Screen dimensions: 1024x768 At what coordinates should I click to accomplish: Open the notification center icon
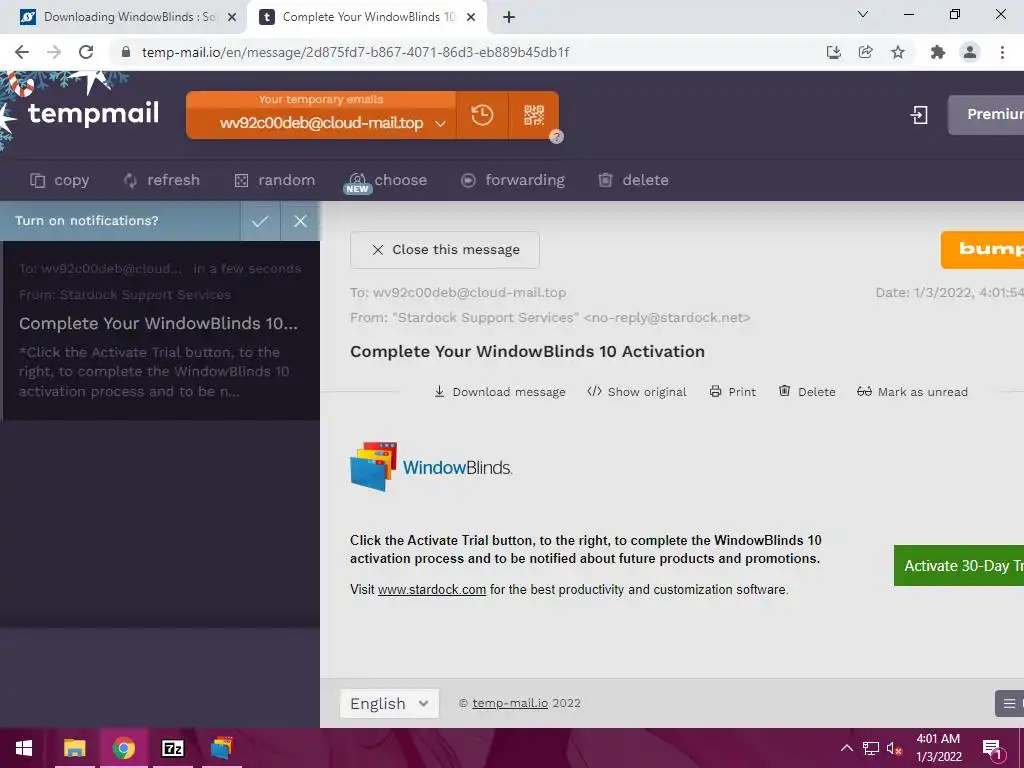993,749
